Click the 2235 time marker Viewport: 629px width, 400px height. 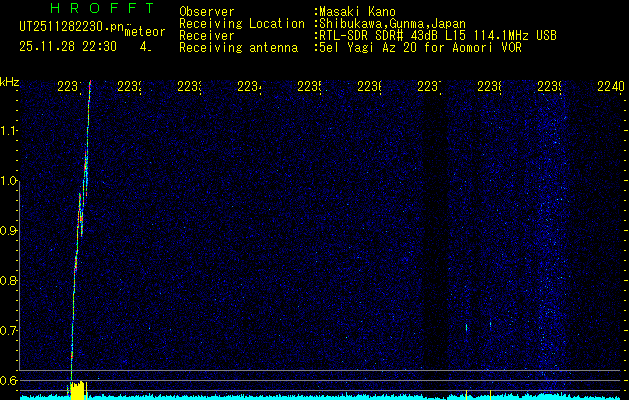[310, 86]
